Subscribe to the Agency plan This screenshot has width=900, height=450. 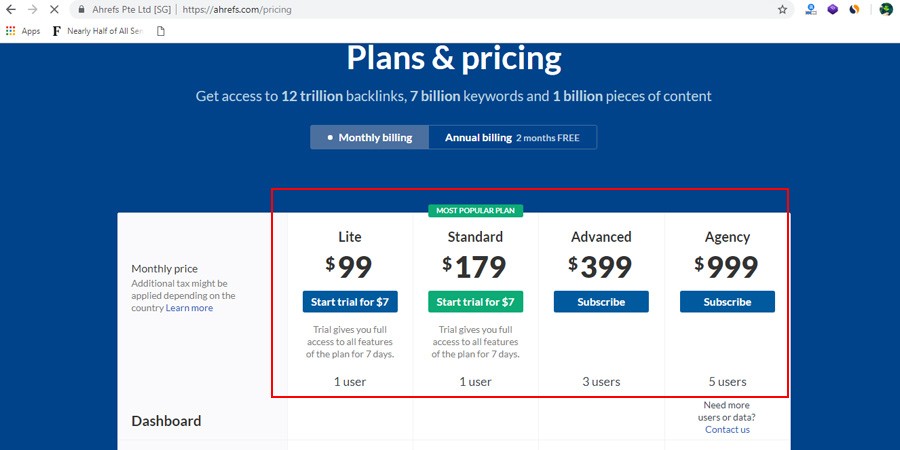point(727,302)
